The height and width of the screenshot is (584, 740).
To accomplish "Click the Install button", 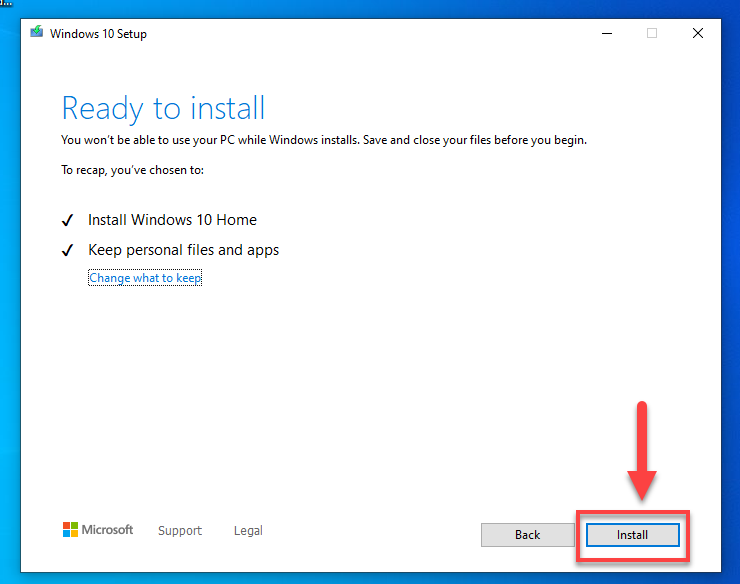I will [x=632, y=535].
